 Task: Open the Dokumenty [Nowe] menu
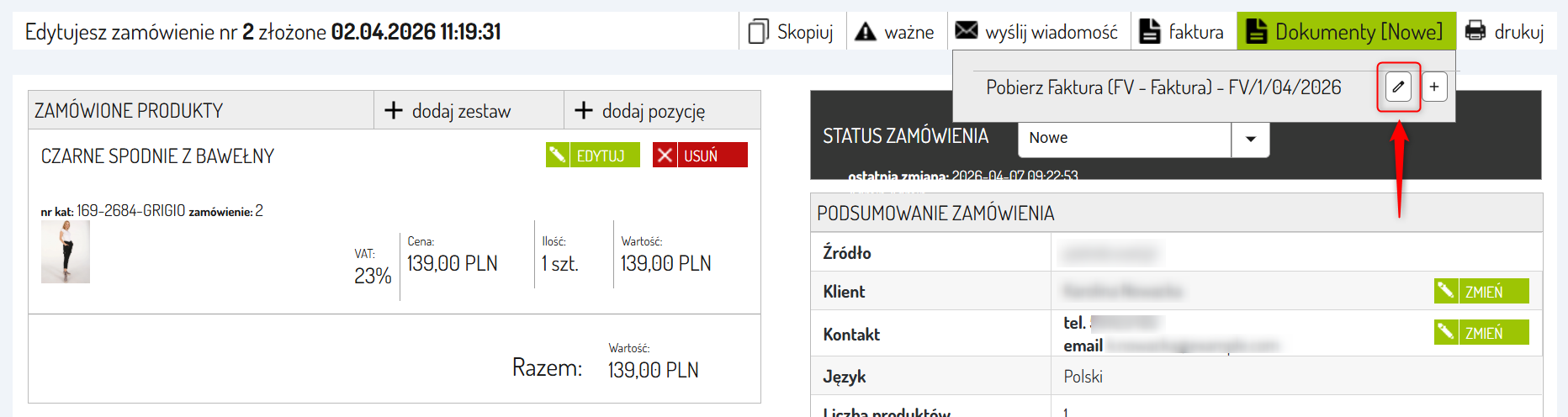(1346, 32)
